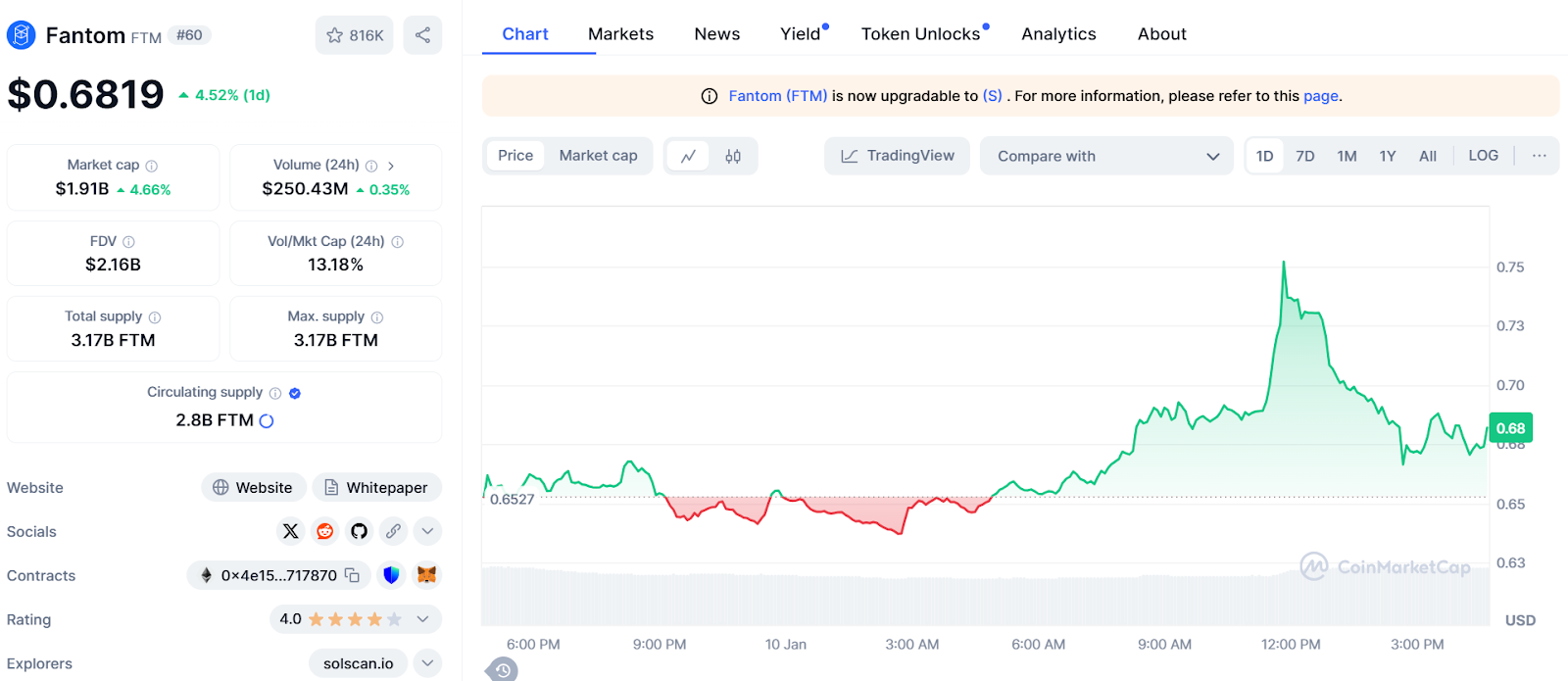Open the chain link social icon
The width and height of the screenshot is (1568, 681).
393,531
